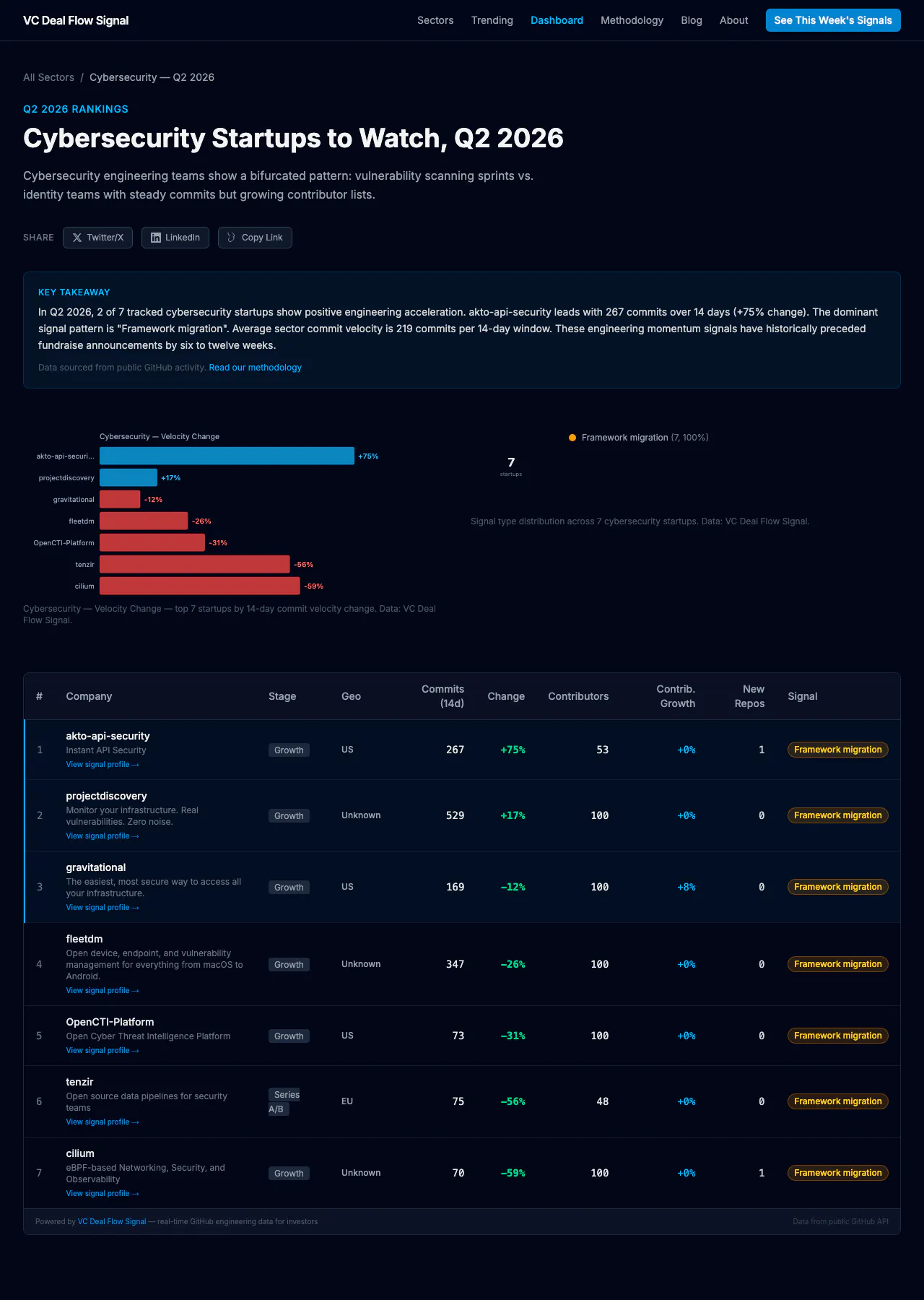Image resolution: width=924 pixels, height=1300 pixels.
Task: Click the Commits (14d) column header
Action: click(443, 696)
